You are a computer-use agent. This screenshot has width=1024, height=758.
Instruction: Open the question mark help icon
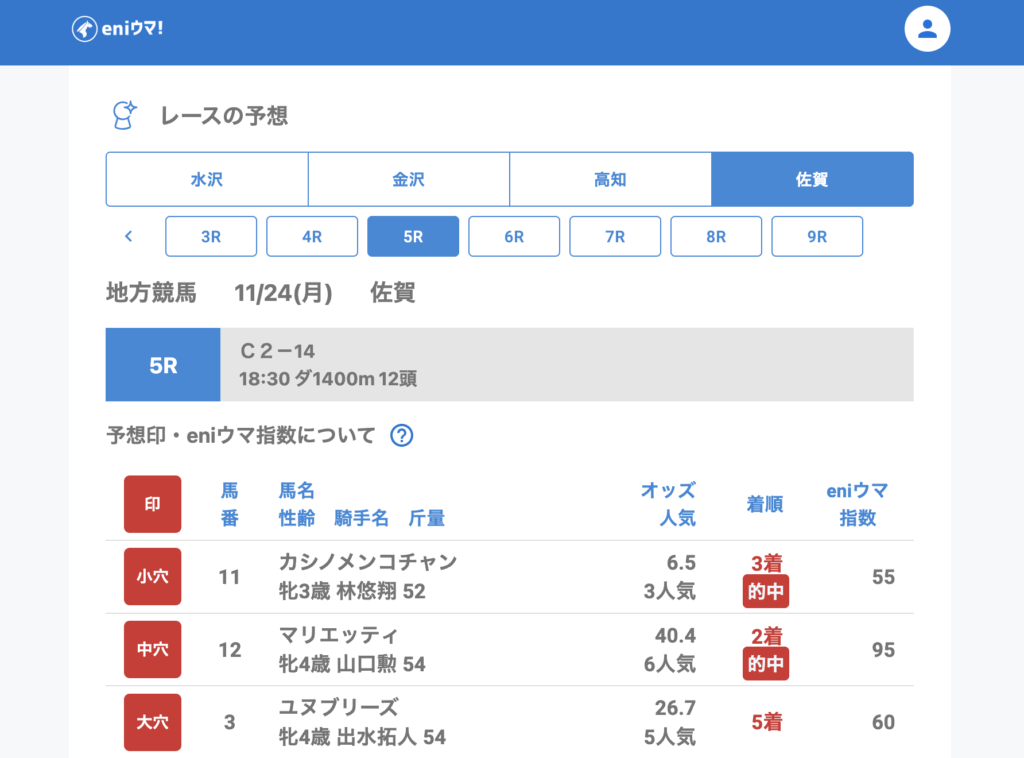(x=402, y=436)
